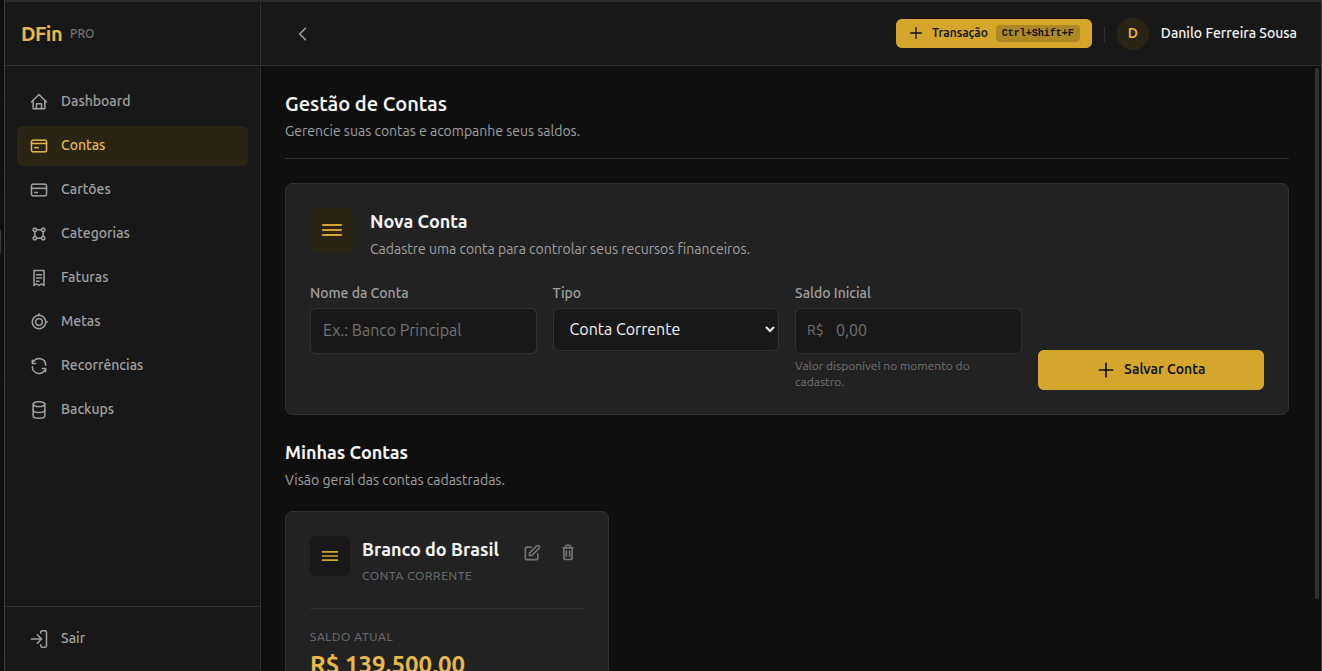Click the Nova Conta heading
Image resolution: width=1322 pixels, height=671 pixels.
418,222
